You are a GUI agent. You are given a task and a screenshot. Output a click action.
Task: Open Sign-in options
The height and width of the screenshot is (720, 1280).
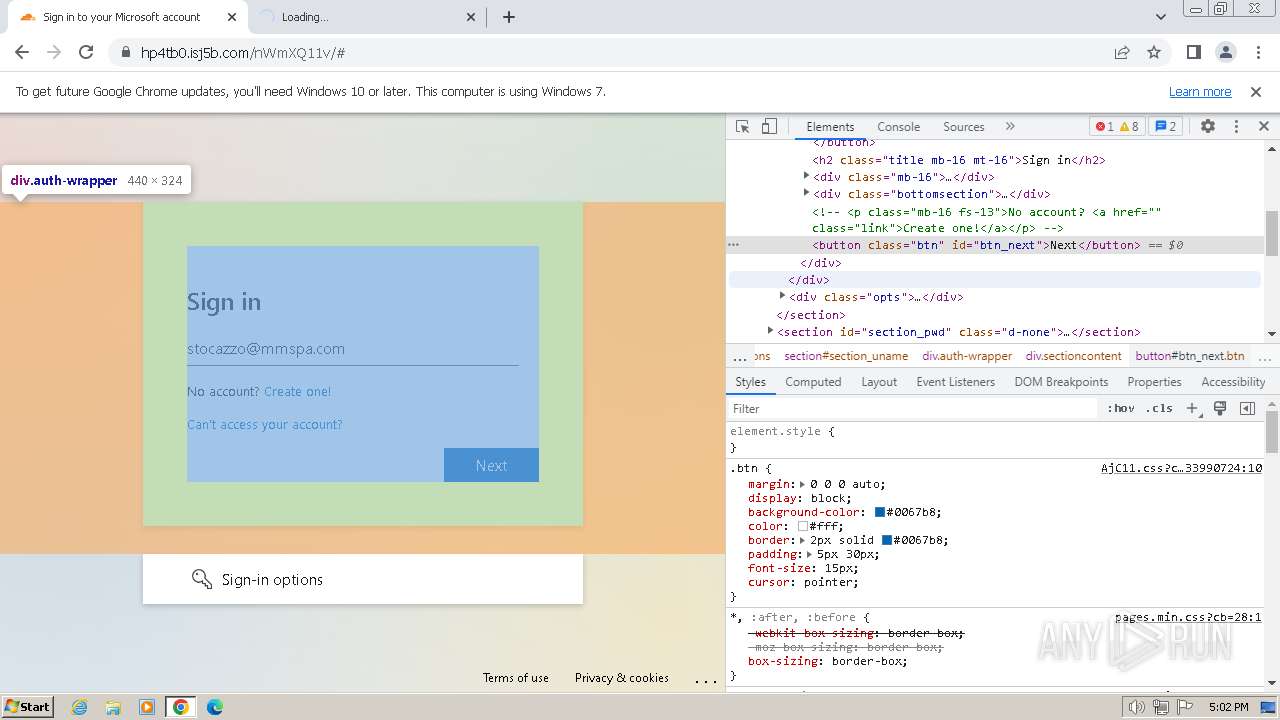point(363,579)
